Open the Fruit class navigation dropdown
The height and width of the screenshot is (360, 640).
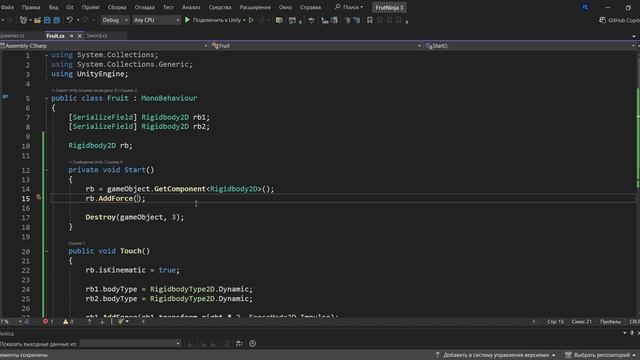pos(316,46)
